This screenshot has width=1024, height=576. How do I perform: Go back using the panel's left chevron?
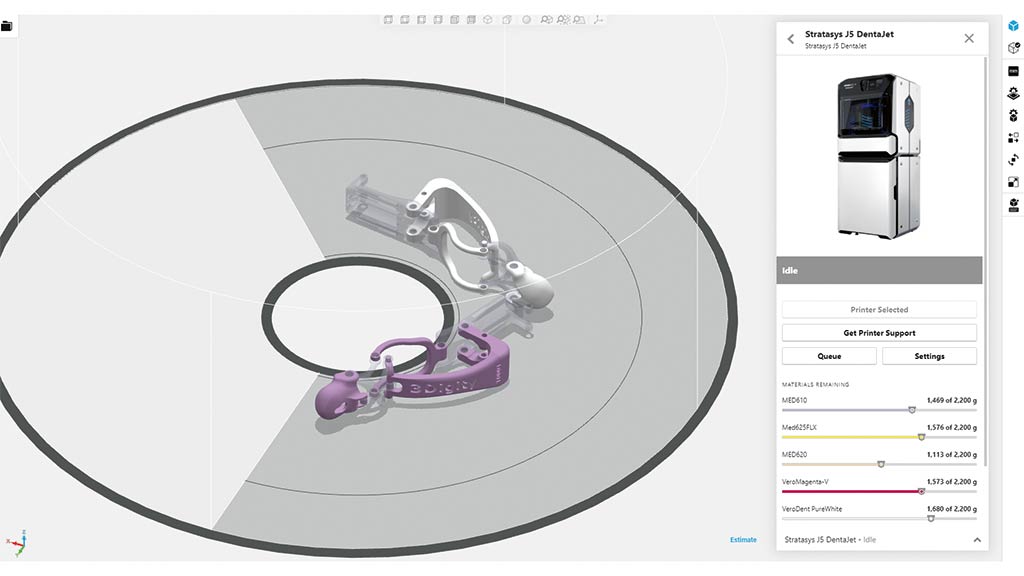pos(791,39)
